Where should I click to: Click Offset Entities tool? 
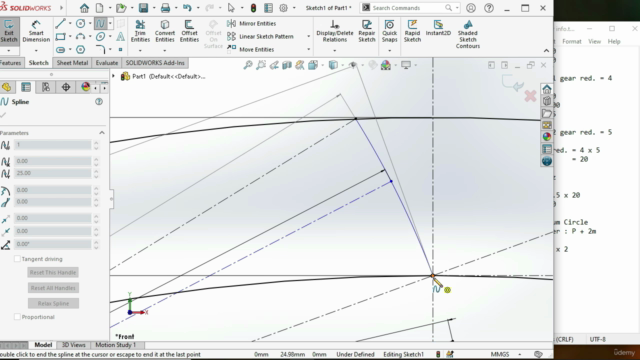[189, 31]
